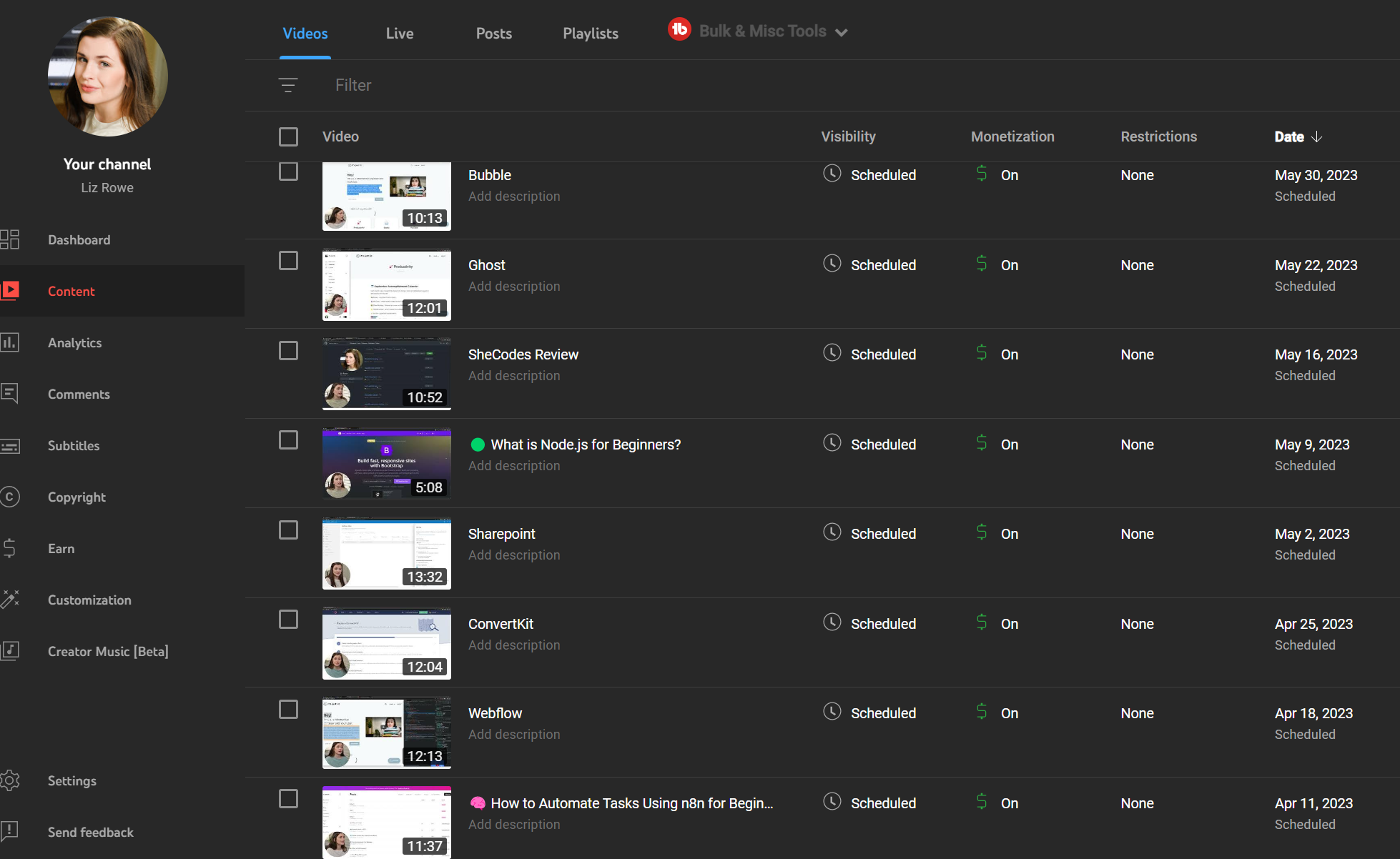This screenshot has width=1400, height=859.
Task: Open the Analytics chart icon
Action: point(10,342)
